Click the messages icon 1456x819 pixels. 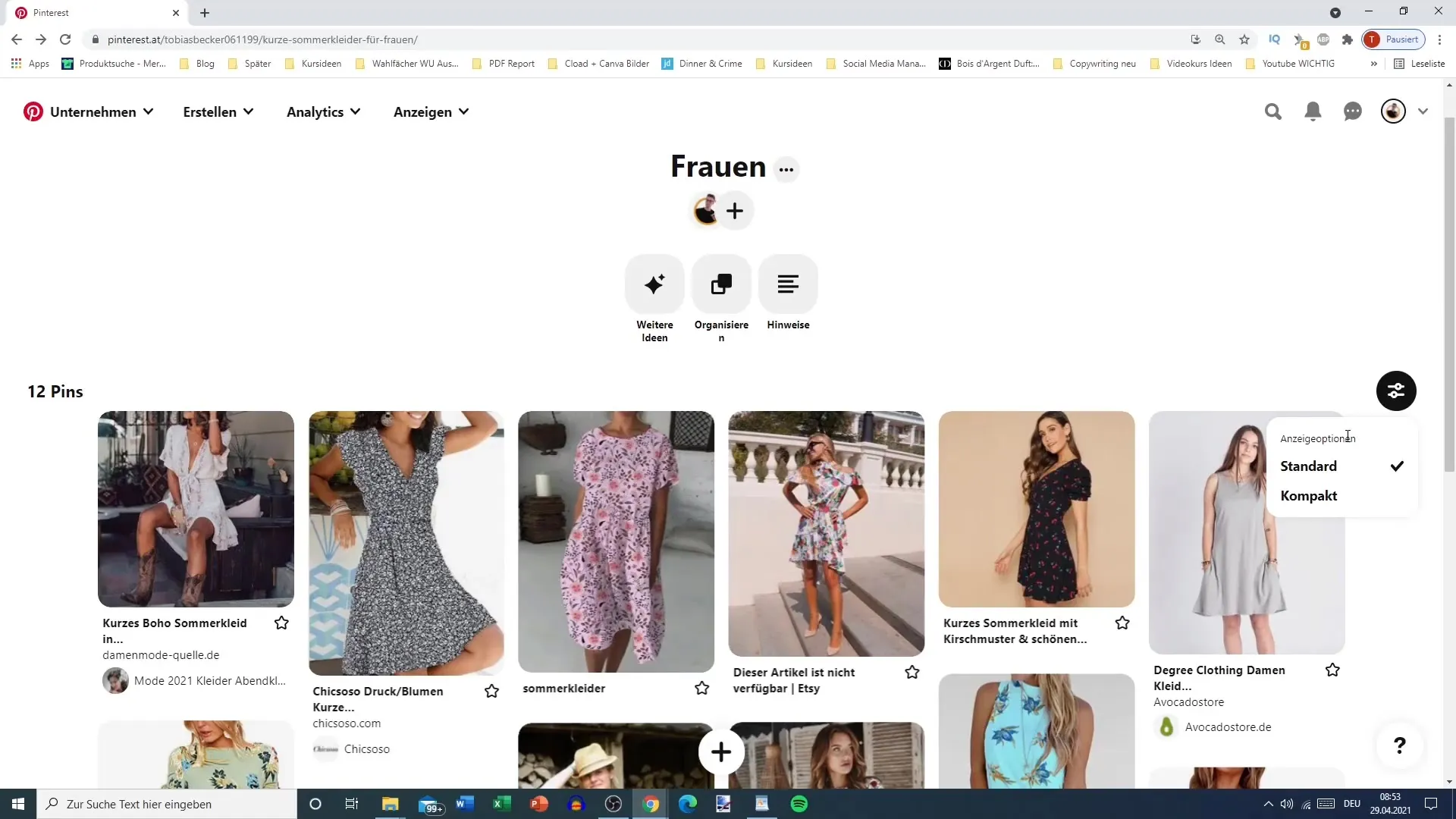coord(1353,111)
